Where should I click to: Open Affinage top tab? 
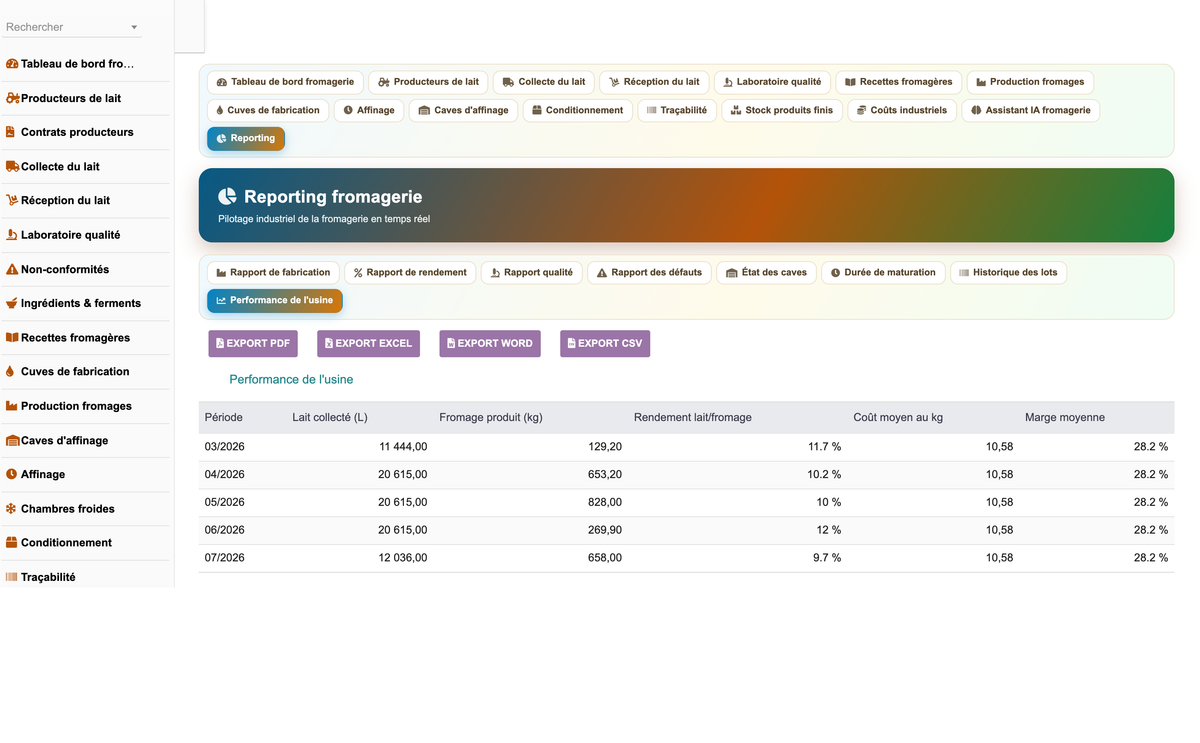coord(369,110)
